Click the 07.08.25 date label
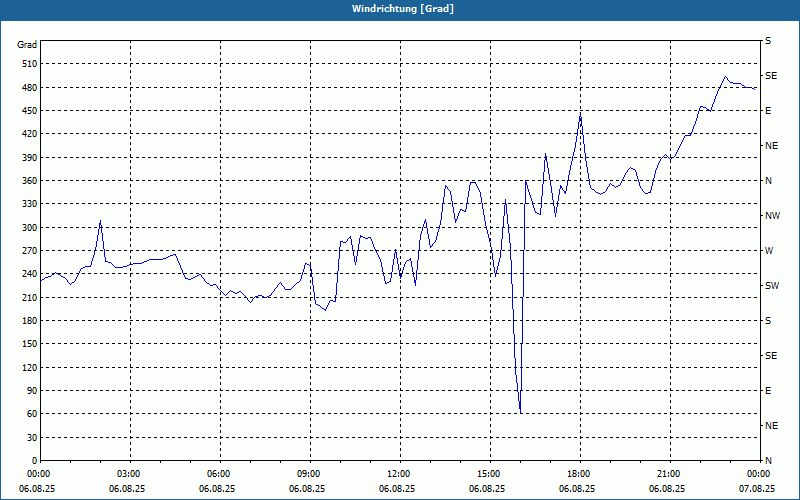 757,489
